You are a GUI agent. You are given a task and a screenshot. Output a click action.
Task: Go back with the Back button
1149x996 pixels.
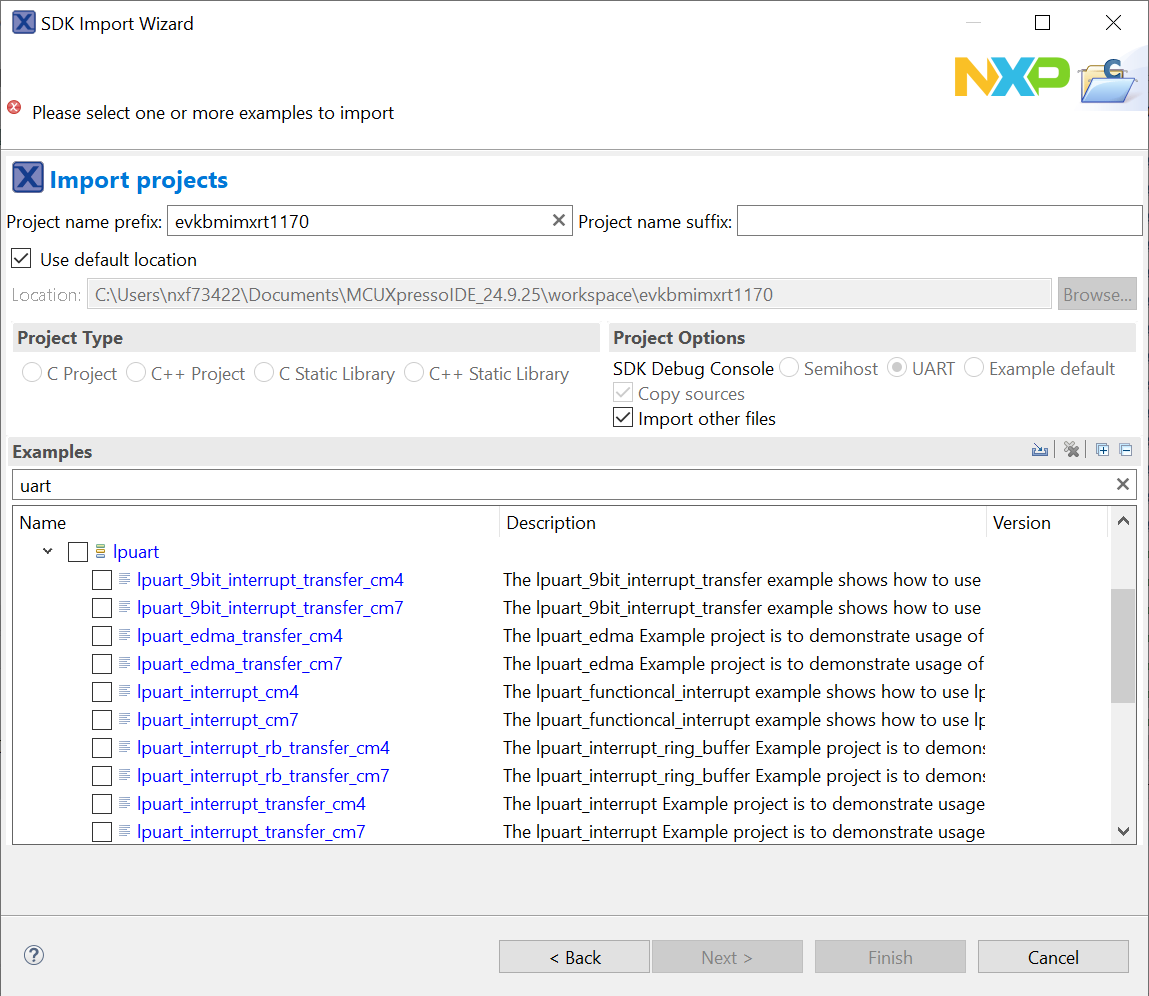tap(574, 957)
